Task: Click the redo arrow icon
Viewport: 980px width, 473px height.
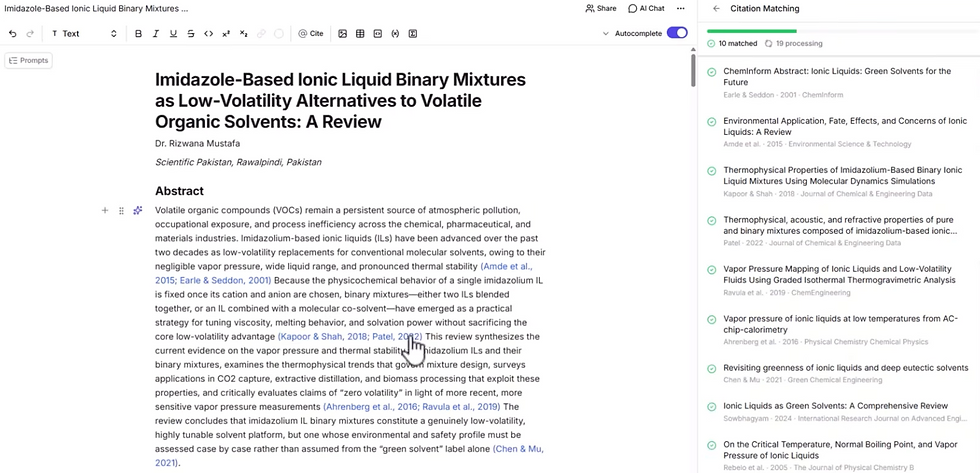Action: (x=29, y=34)
